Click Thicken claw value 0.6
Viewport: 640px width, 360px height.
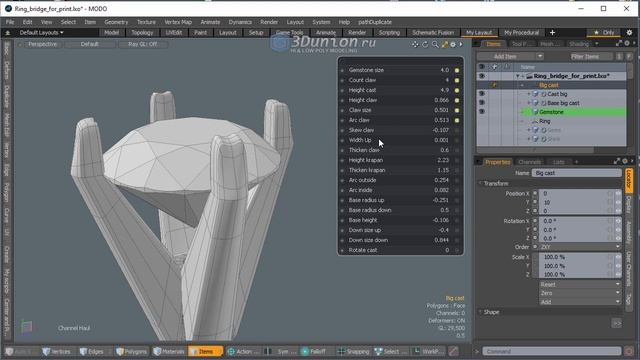click(x=444, y=150)
